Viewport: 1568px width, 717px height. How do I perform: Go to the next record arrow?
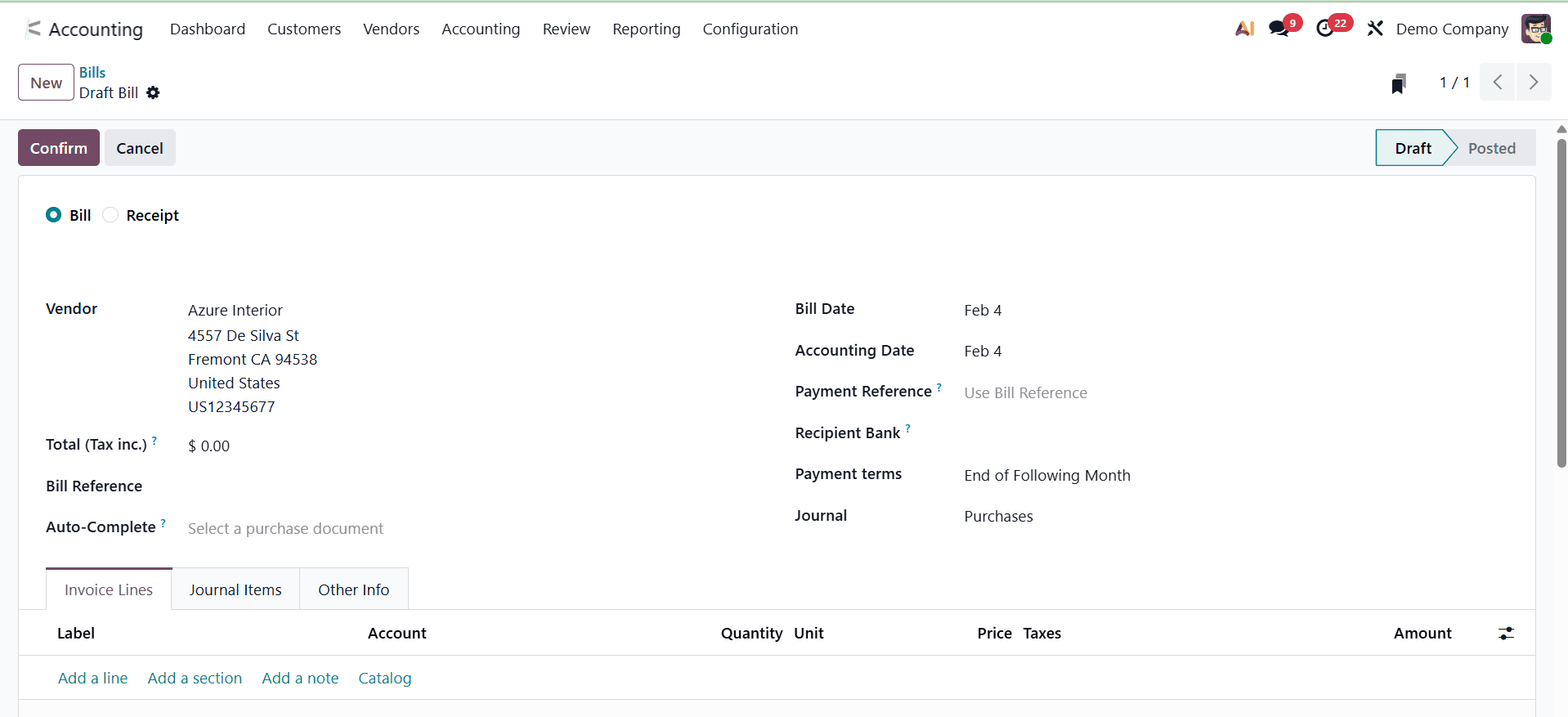1534,83
